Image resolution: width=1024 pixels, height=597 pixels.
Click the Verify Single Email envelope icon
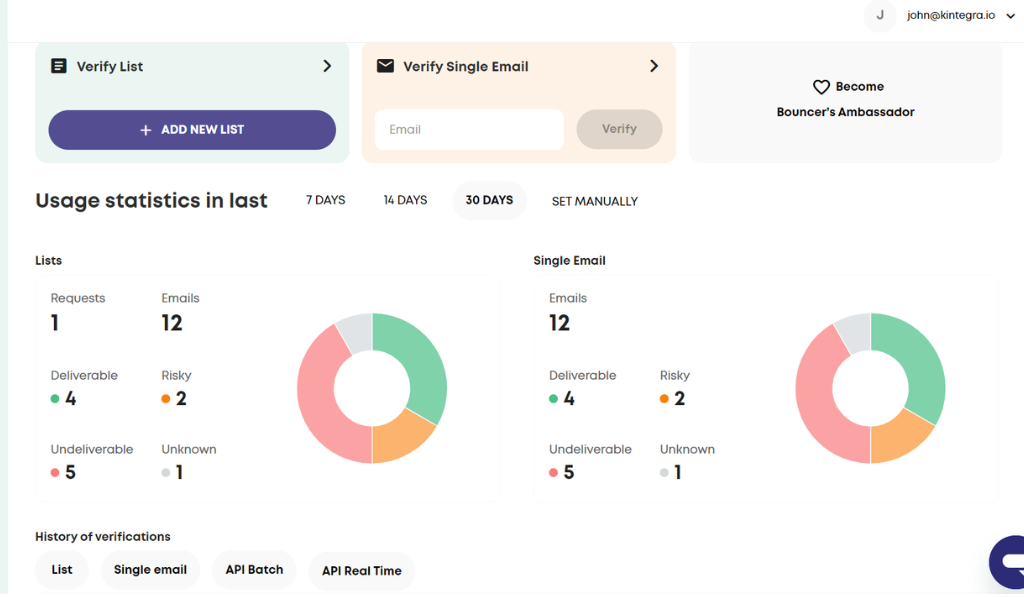pos(385,66)
